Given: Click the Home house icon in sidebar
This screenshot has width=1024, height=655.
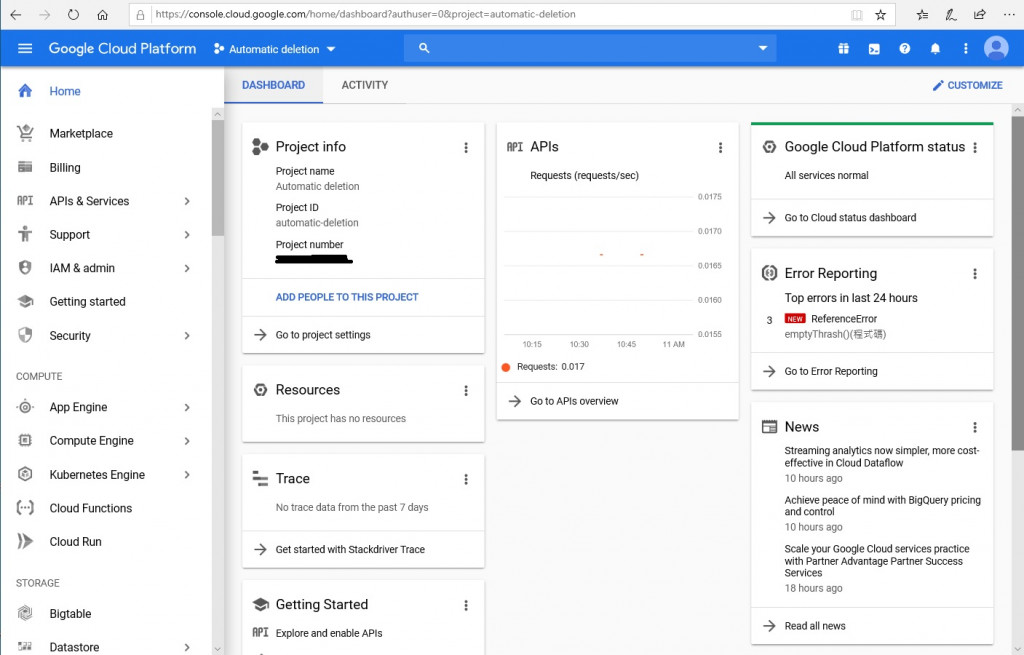Looking at the screenshot, I should pos(25,91).
